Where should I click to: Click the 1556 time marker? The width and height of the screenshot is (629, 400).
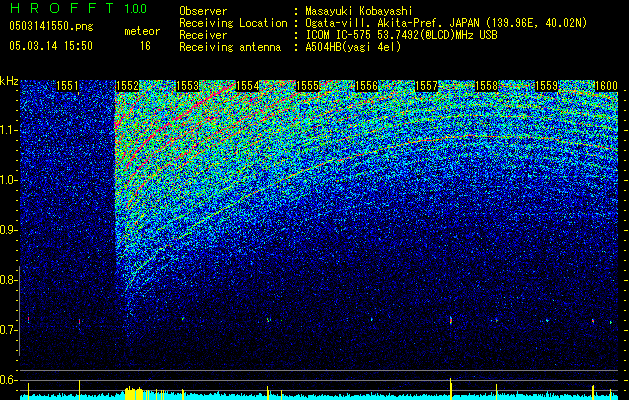[367, 86]
